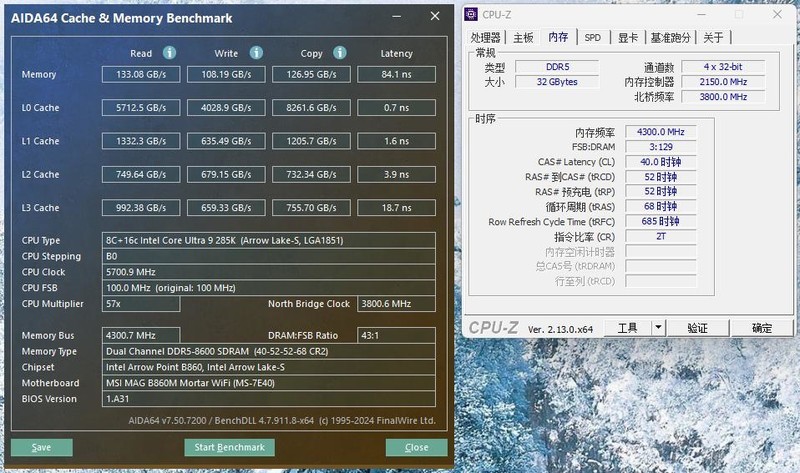Click the 指令比率 (CR) 2T field
Screen dimensions: 800x473
tap(661, 236)
